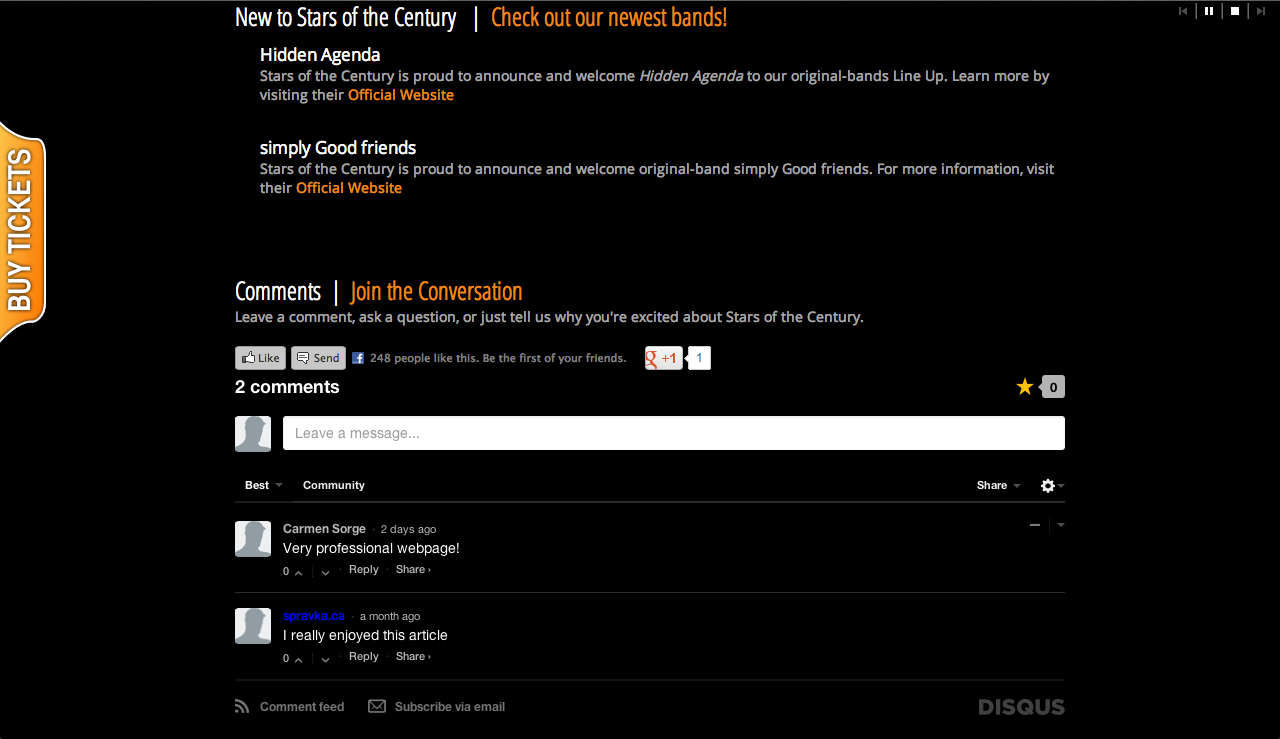Collapse Carmen Sorge's comment
The height and width of the screenshot is (739, 1280).
coord(1035,525)
